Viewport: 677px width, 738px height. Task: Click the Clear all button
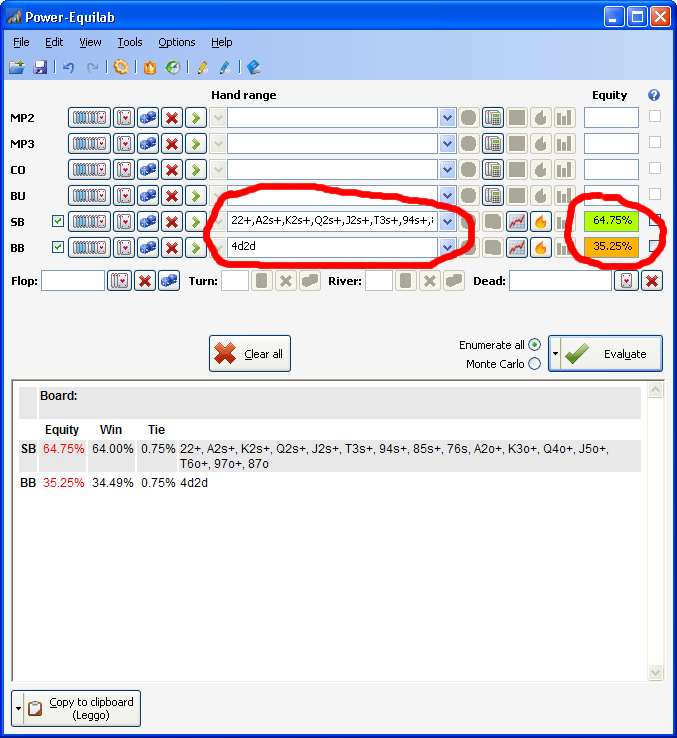(x=250, y=353)
